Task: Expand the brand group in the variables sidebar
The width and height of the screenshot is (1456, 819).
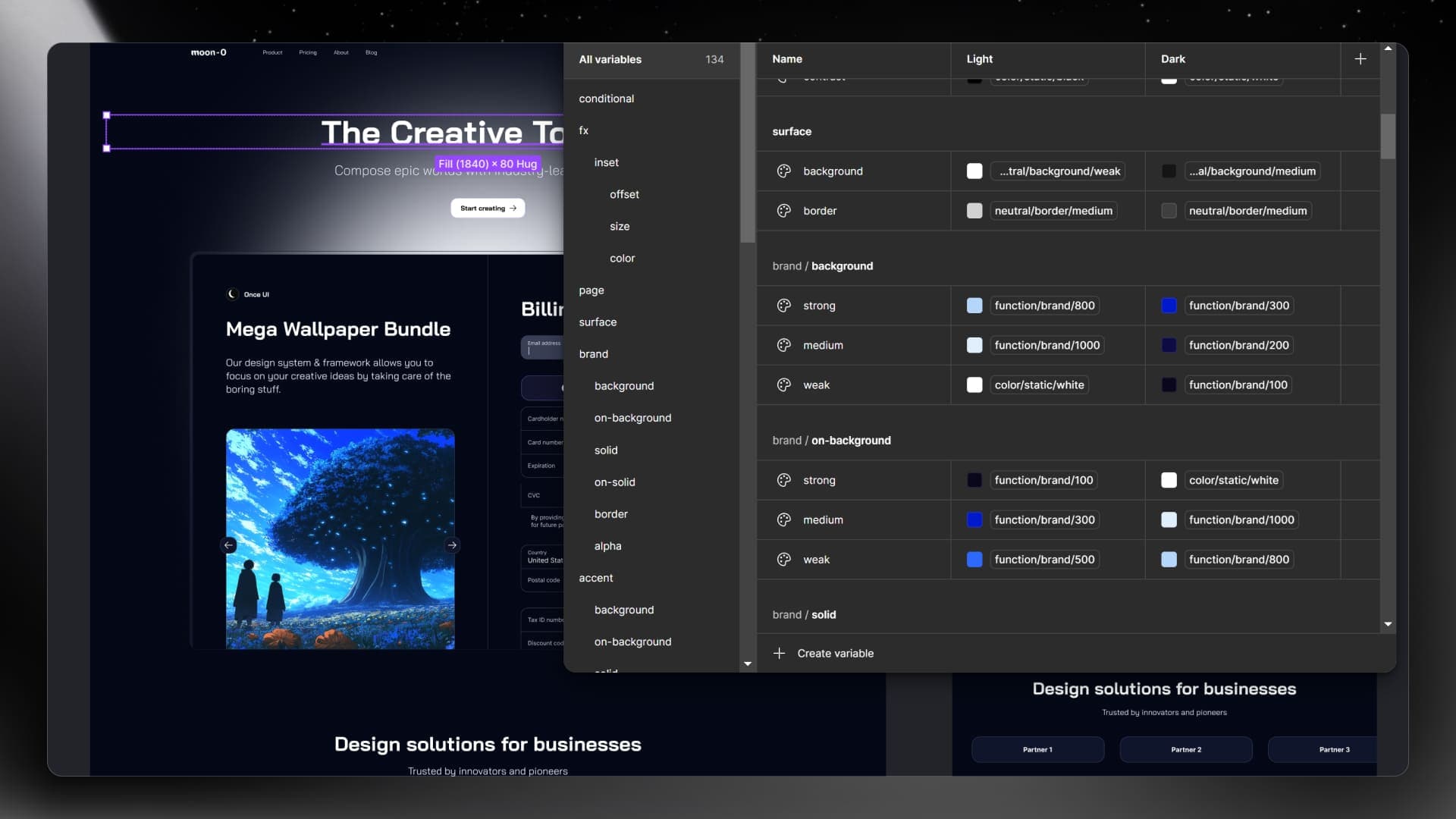Action: click(x=594, y=353)
